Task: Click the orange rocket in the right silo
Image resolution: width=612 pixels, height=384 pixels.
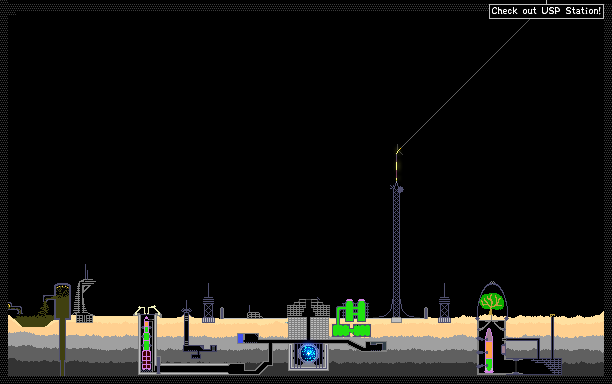Action: (x=489, y=350)
